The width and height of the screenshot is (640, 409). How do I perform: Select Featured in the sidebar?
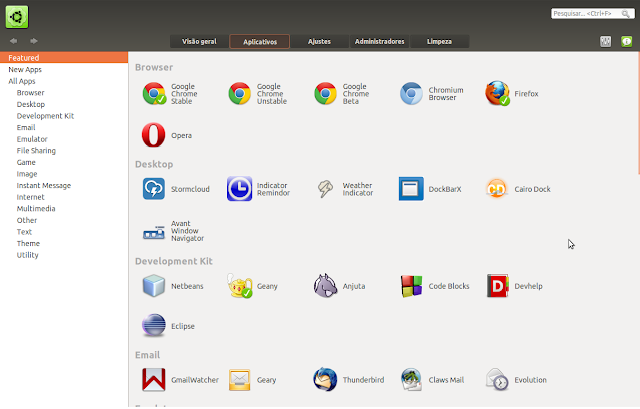click(x=64, y=58)
